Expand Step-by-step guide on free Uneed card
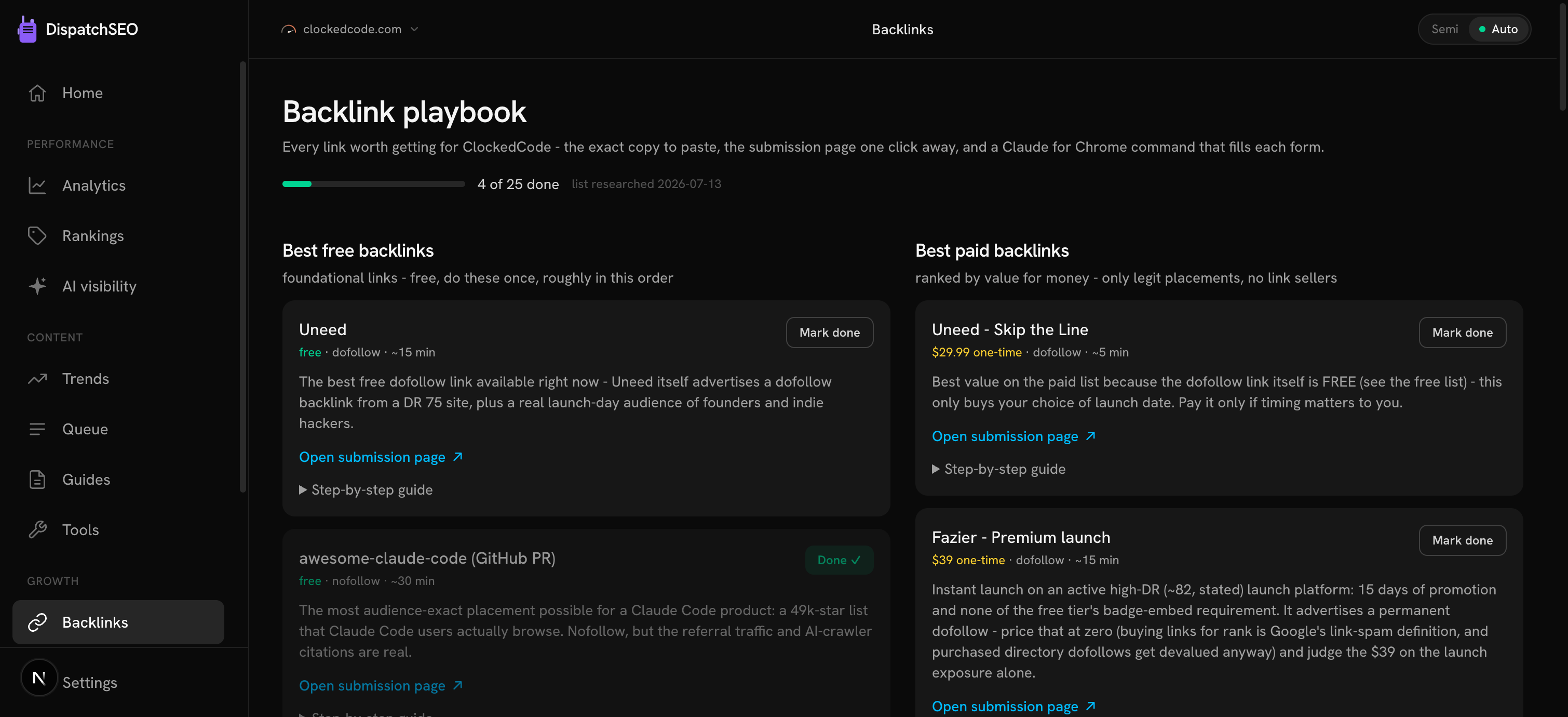The width and height of the screenshot is (1568, 717). coord(366,490)
